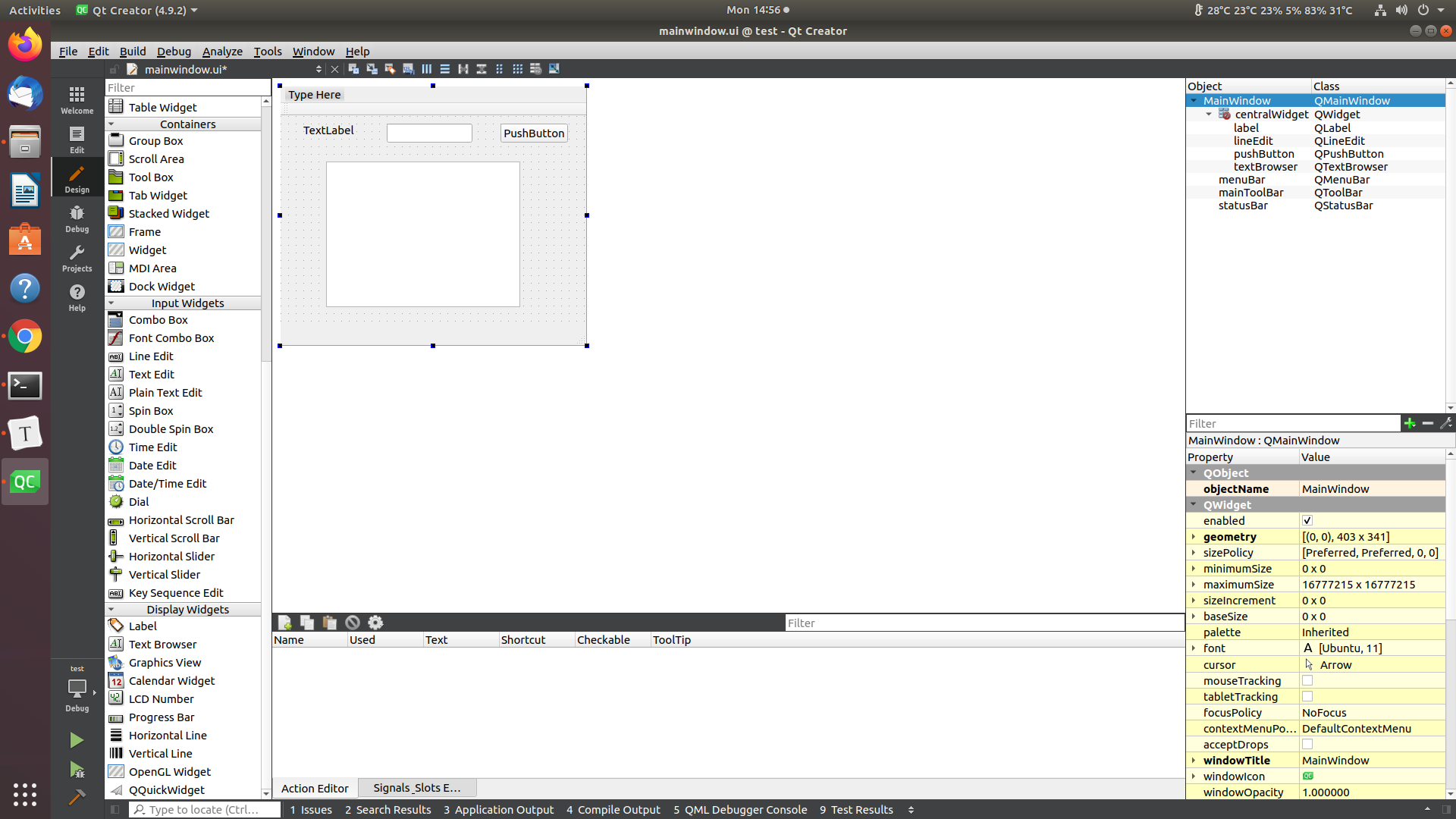1456x819 pixels.
Task: Check the acceptDrops property checkbox
Action: 1307,745
